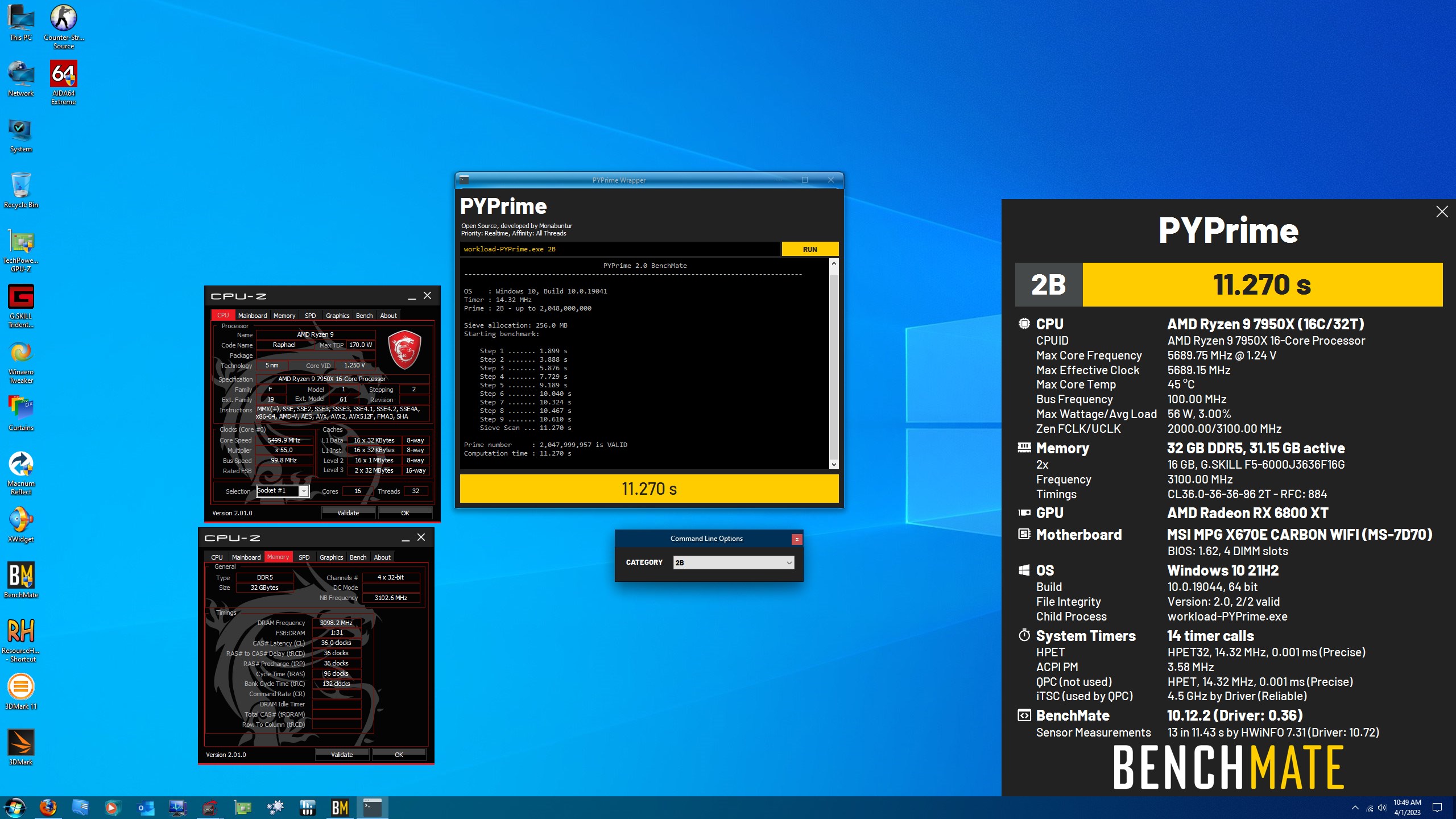Open the CATEGORY 2B dropdown

(x=734, y=562)
